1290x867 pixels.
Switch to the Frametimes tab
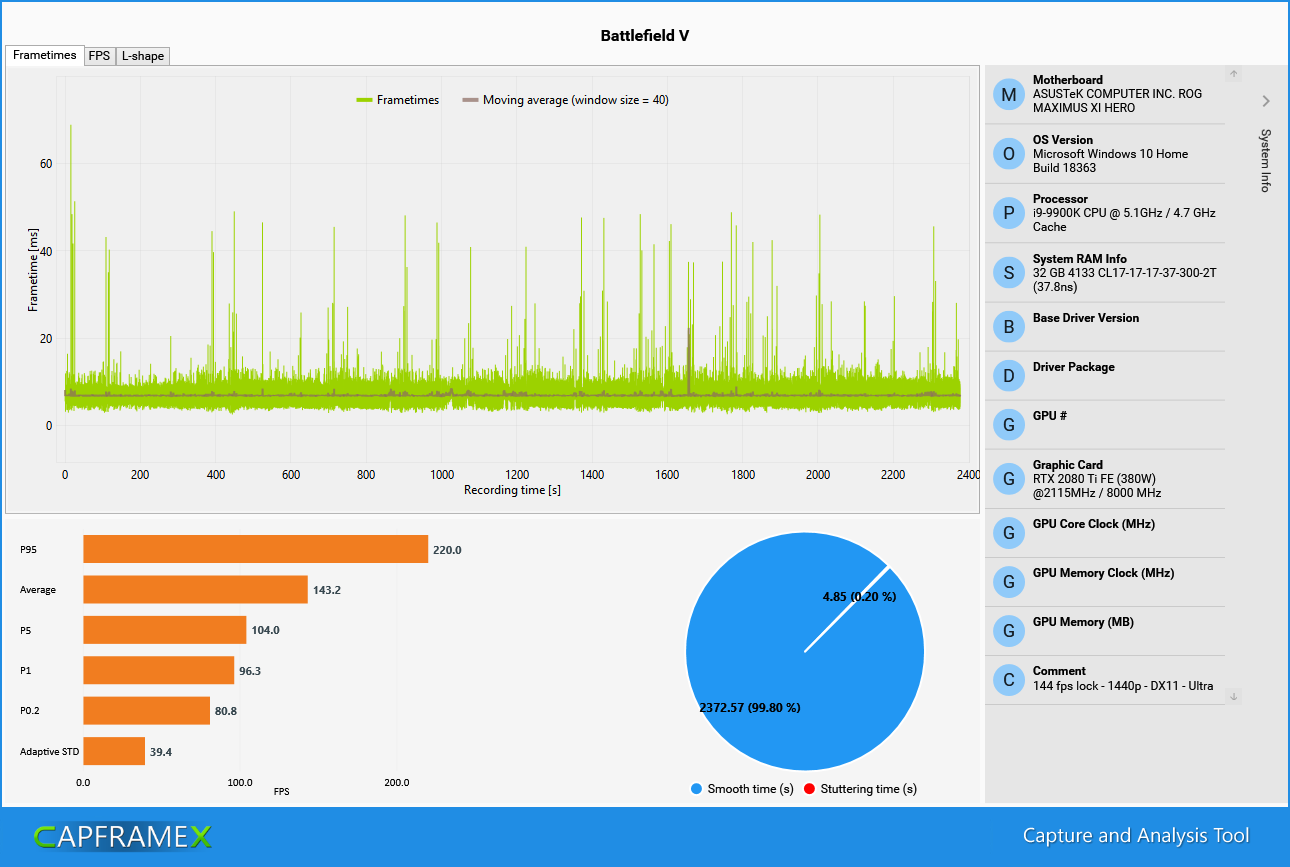pos(44,55)
